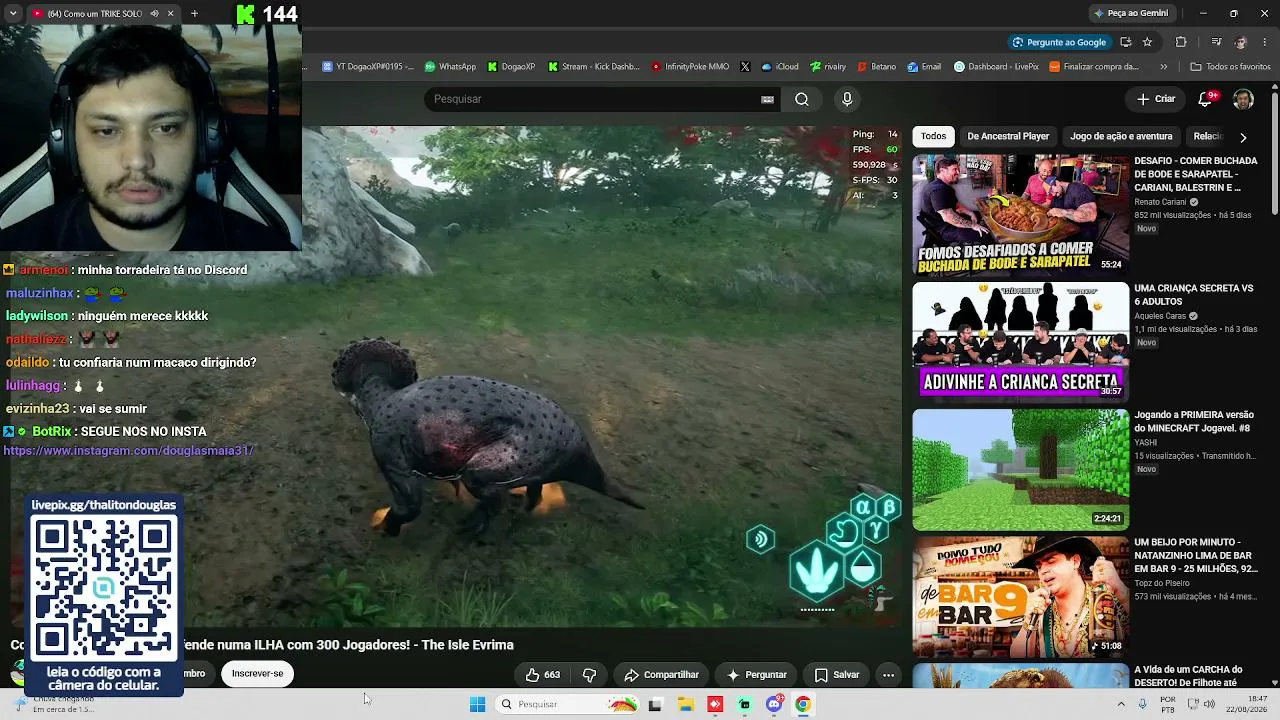The image size is (1280, 720).
Task: Click the video title 'UMA CRIANÇA SECRETA VS 6 ADULTOS'
Action: [x=1193, y=295]
